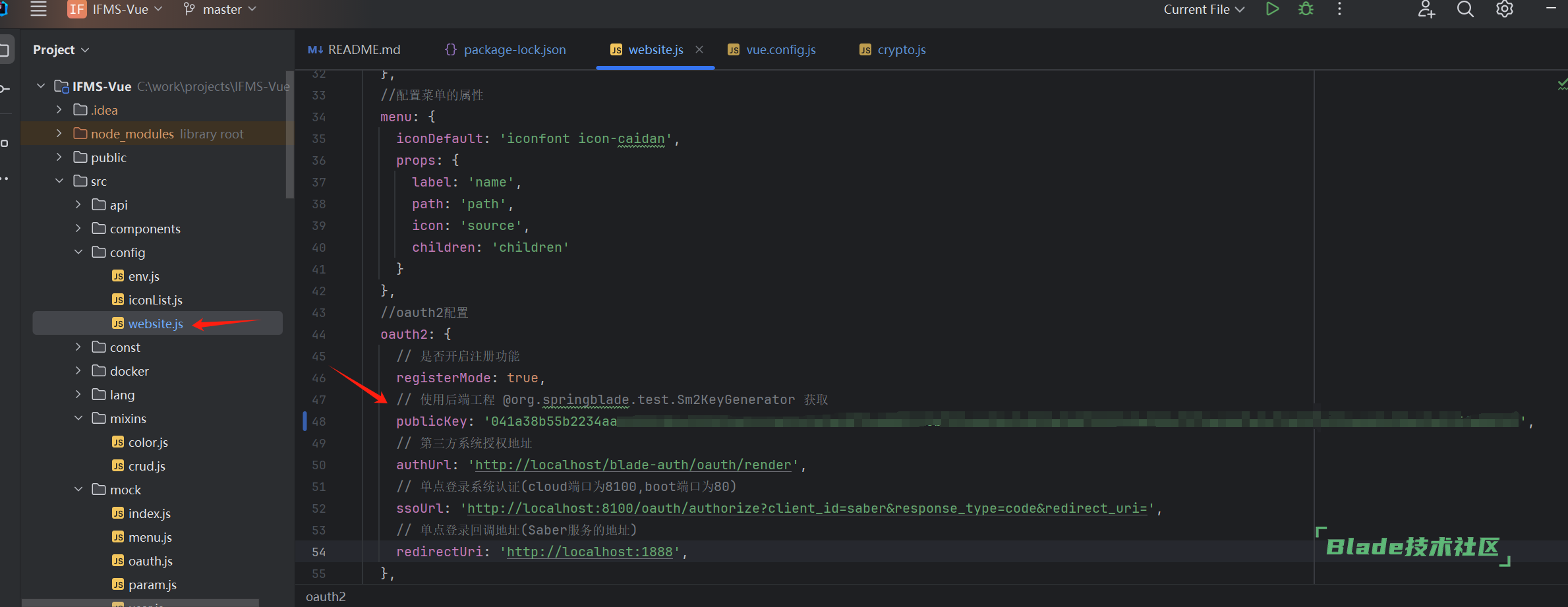Expand the const folder
This screenshot has width=1568, height=607.
(78, 347)
